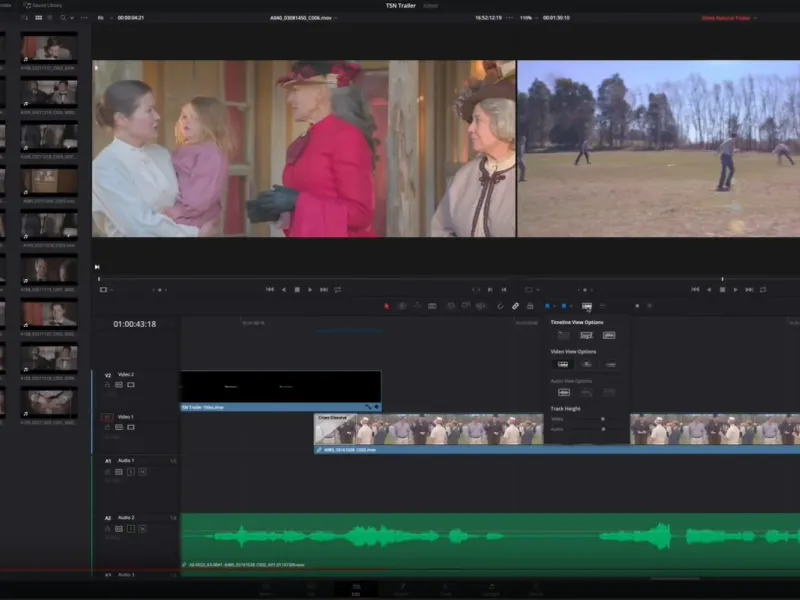This screenshot has height=600, width=800.
Task: Switch to the Edit page tab
Action: point(356,589)
